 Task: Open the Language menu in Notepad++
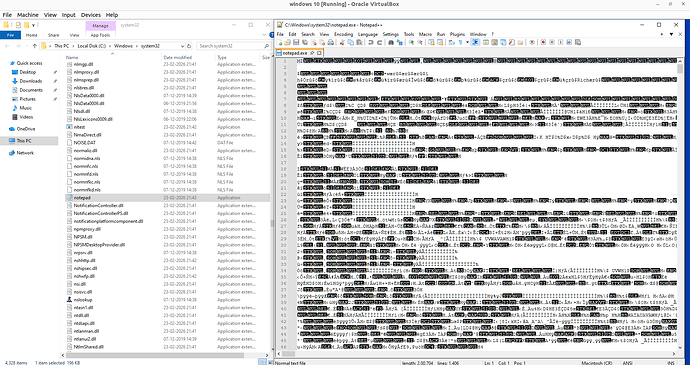[x=367, y=34]
